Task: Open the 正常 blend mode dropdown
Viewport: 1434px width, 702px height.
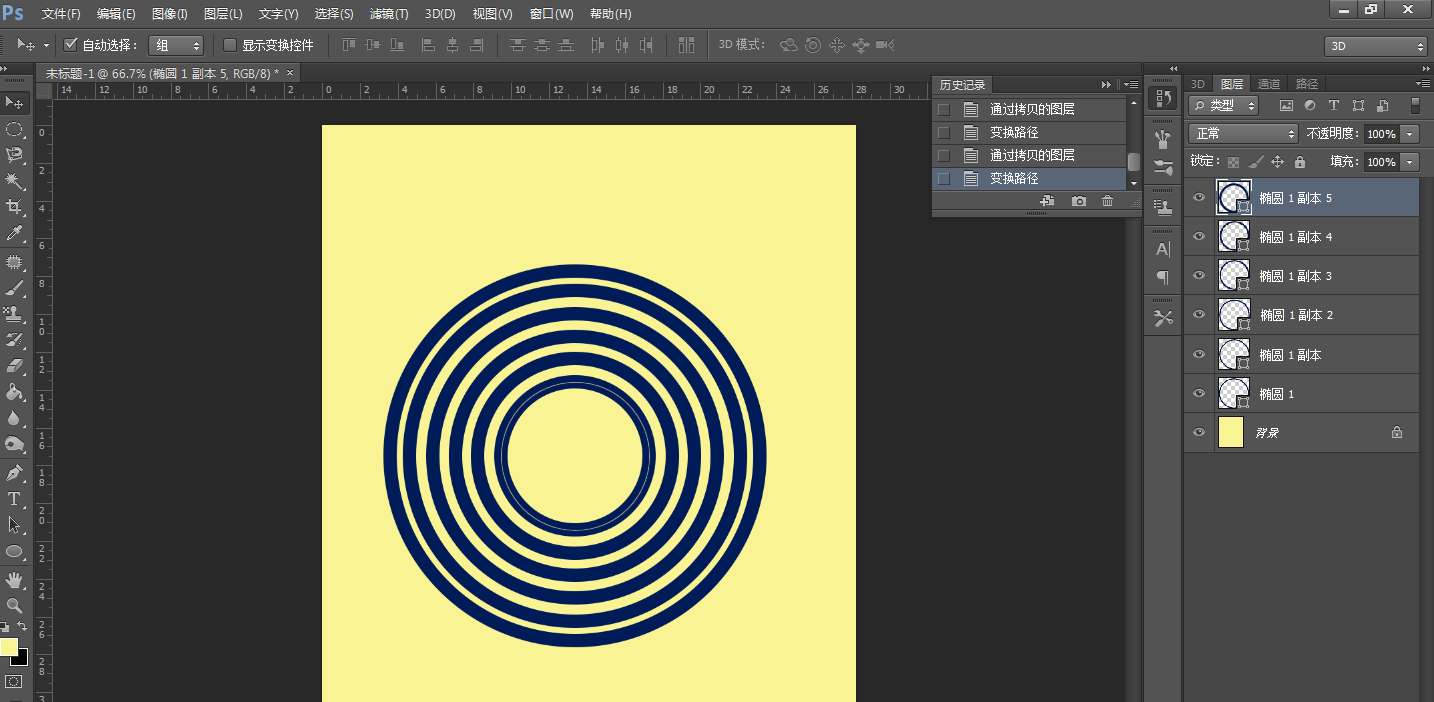Action: 1243,133
